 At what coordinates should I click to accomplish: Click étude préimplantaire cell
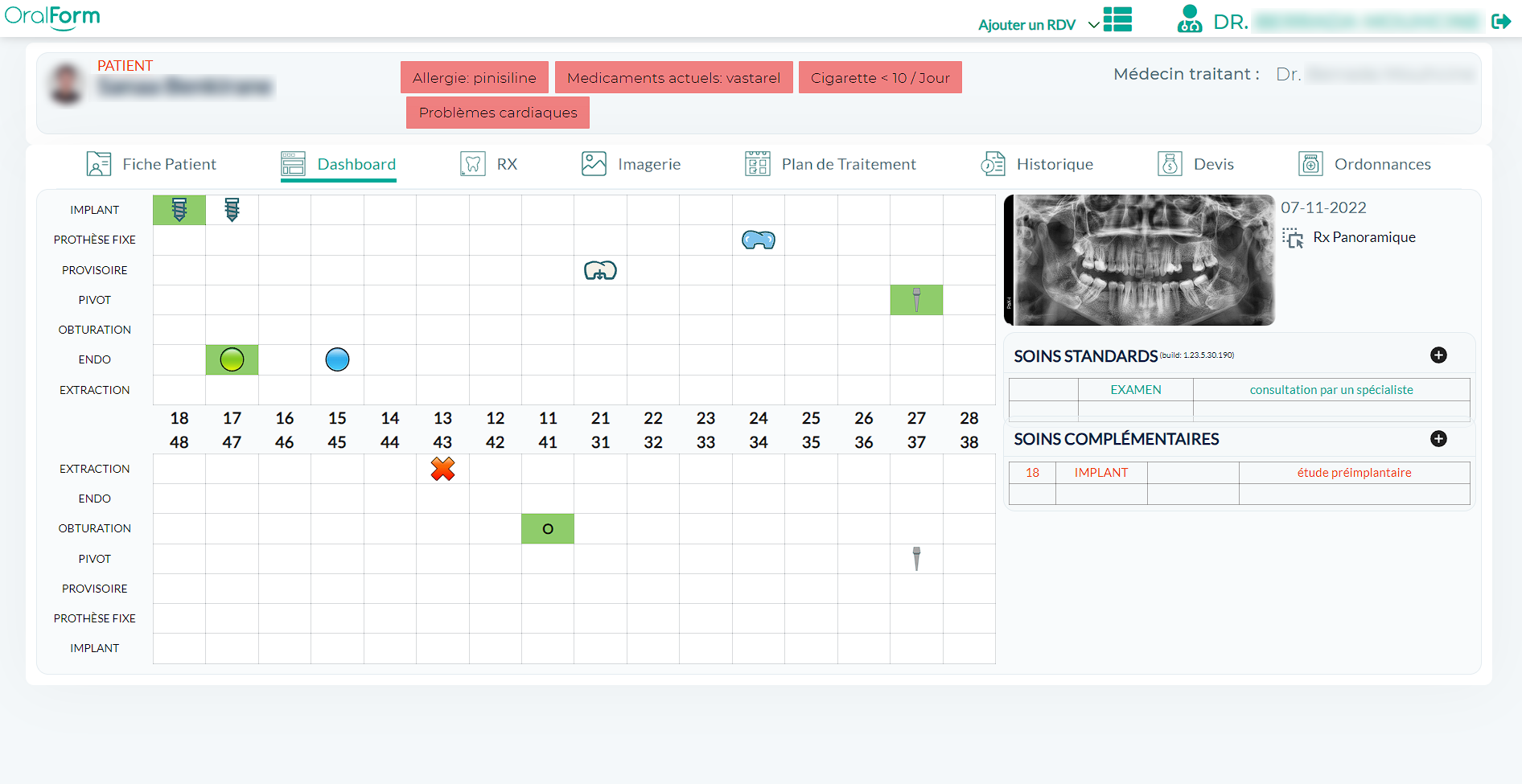pos(1354,473)
